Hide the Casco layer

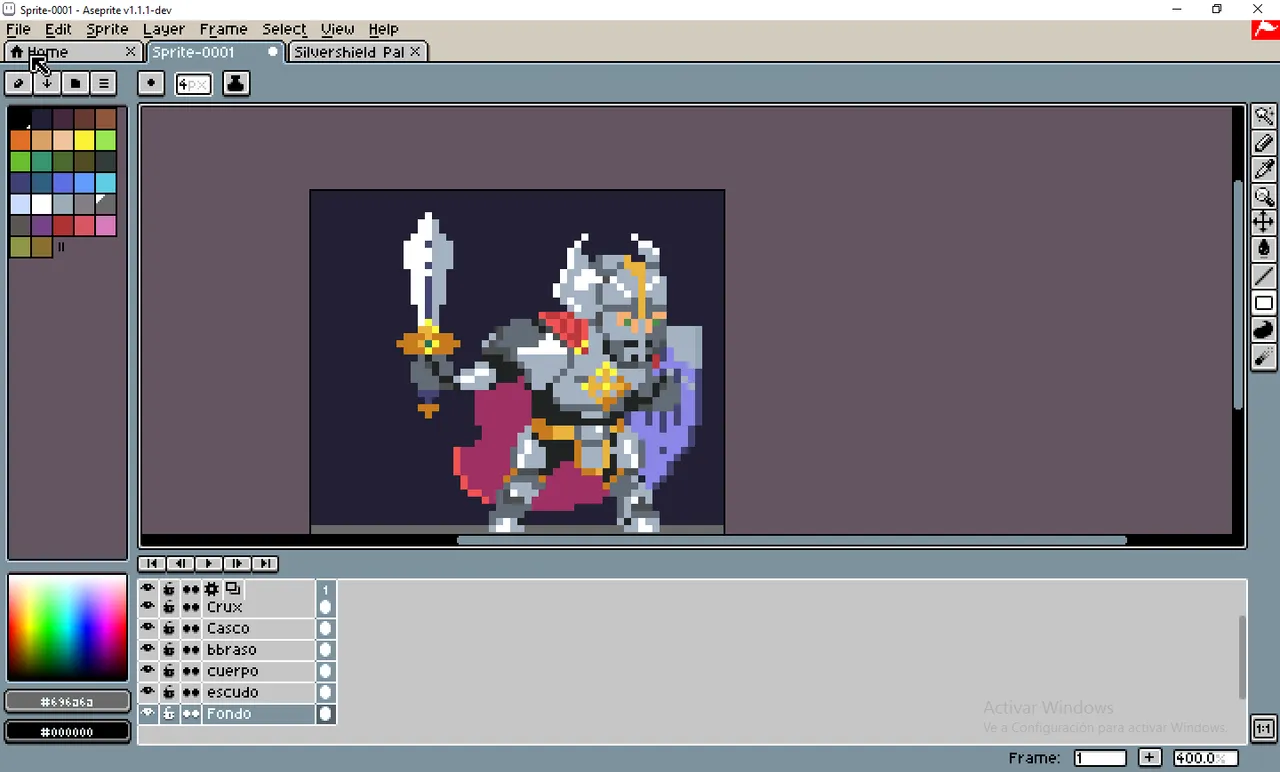(x=148, y=628)
